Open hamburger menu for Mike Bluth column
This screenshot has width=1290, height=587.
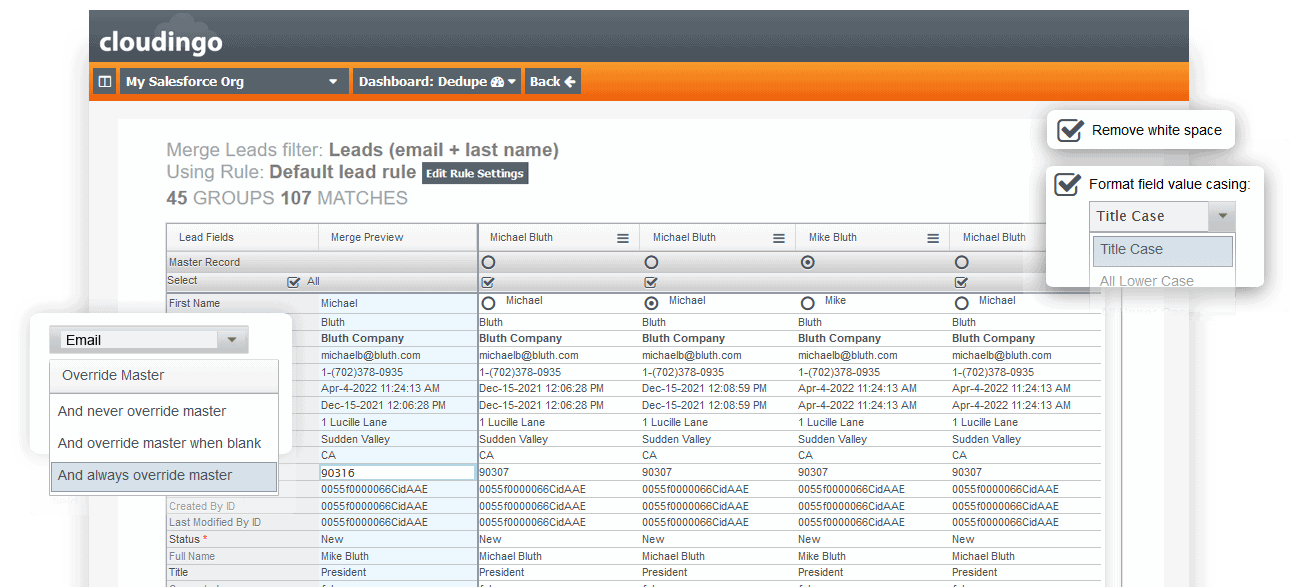click(x=933, y=238)
